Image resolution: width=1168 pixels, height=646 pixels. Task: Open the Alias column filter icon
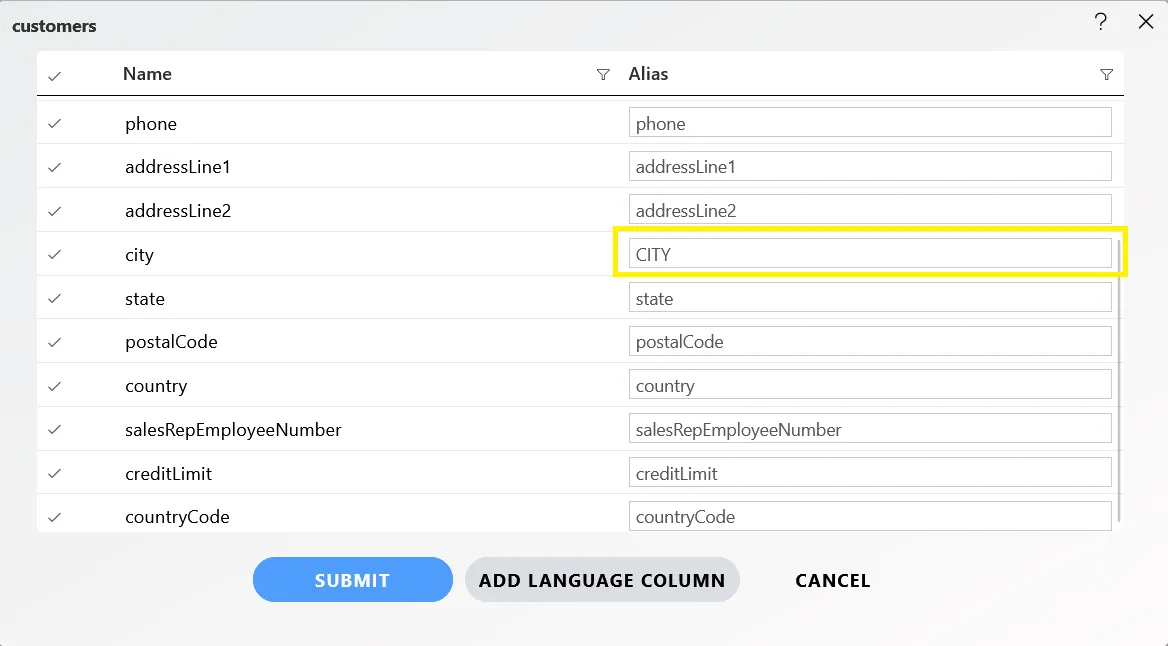tap(1106, 75)
